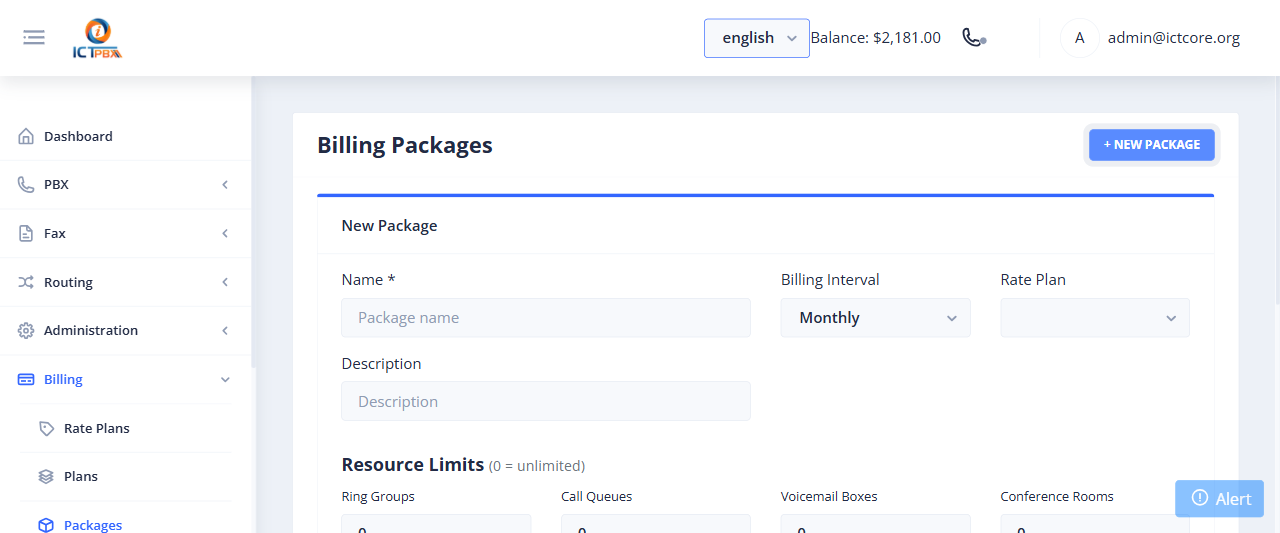Click the Billing card icon
This screenshot has height=533, width=1280.
pos(26,379)
